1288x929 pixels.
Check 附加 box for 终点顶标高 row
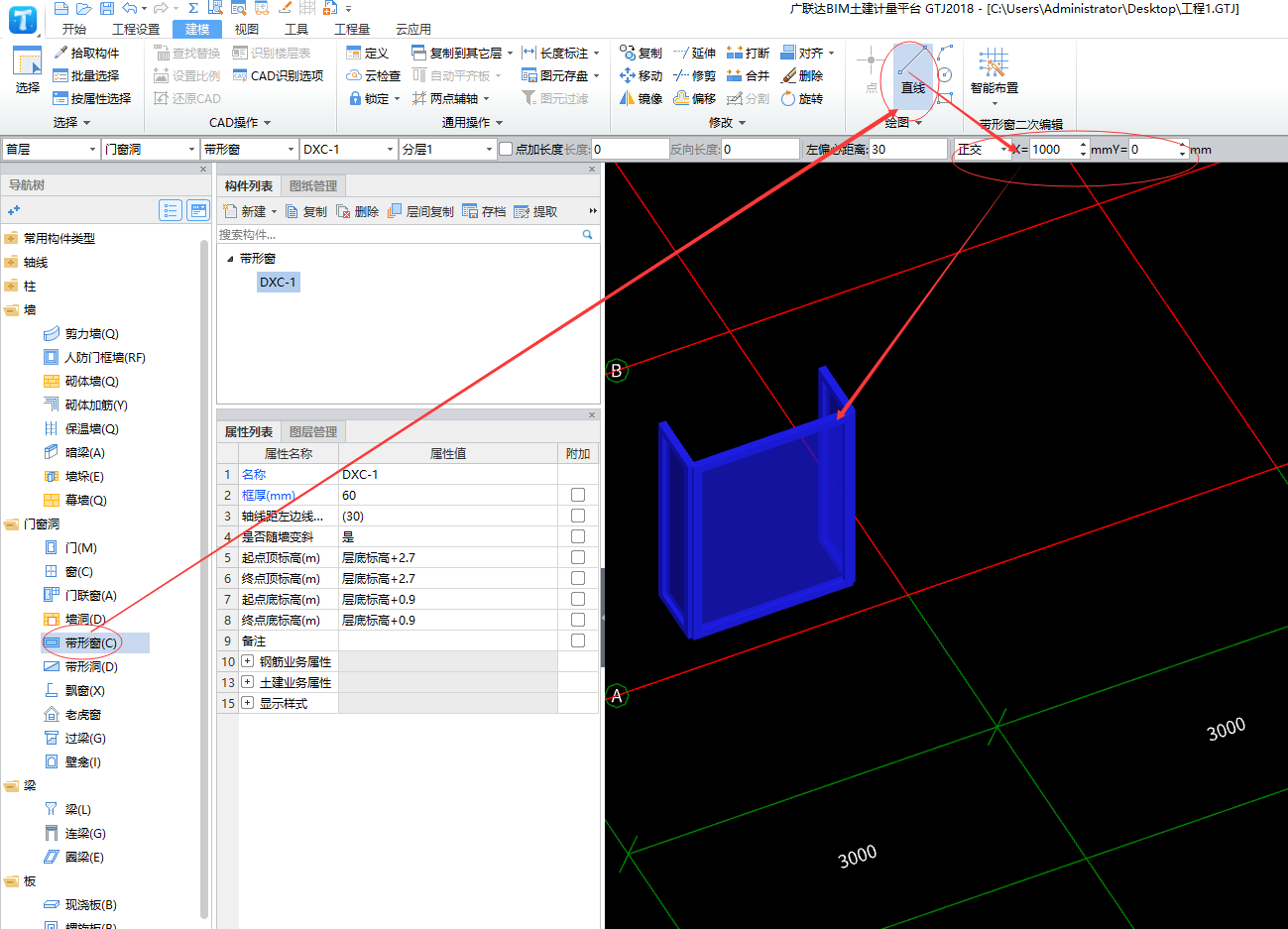click(x=578, y=578)
